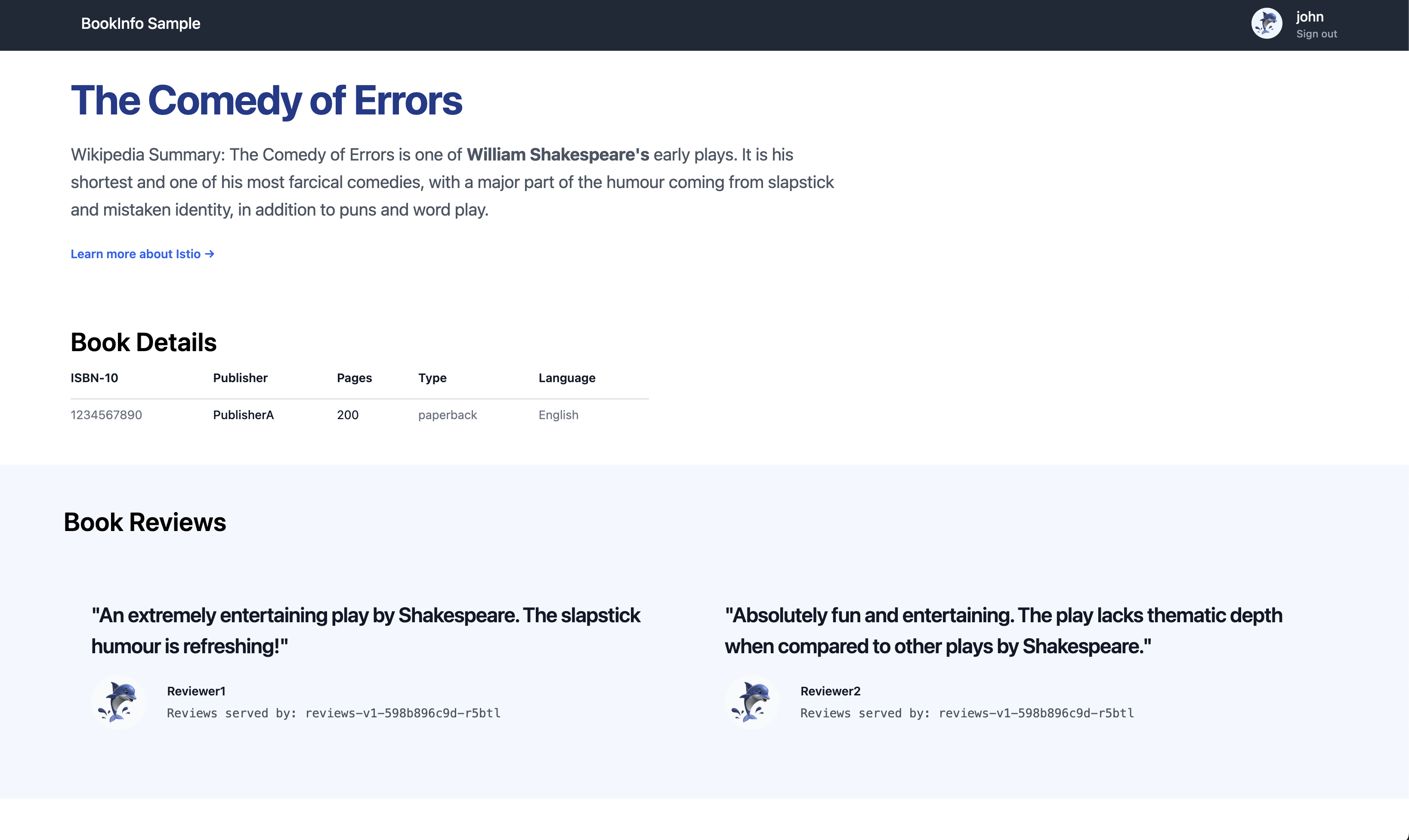Click the review quote starting "Absolutely fun"

[x=1004, y=630]
